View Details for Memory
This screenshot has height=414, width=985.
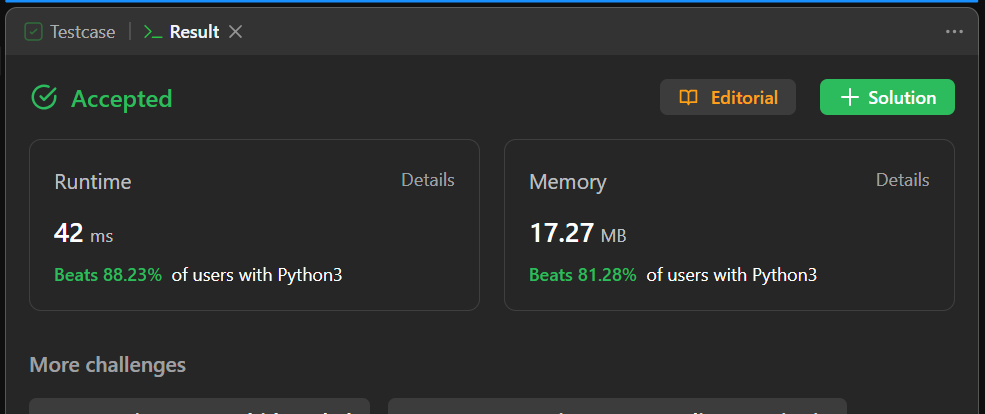pyautogui.click(x=903, y=180)
